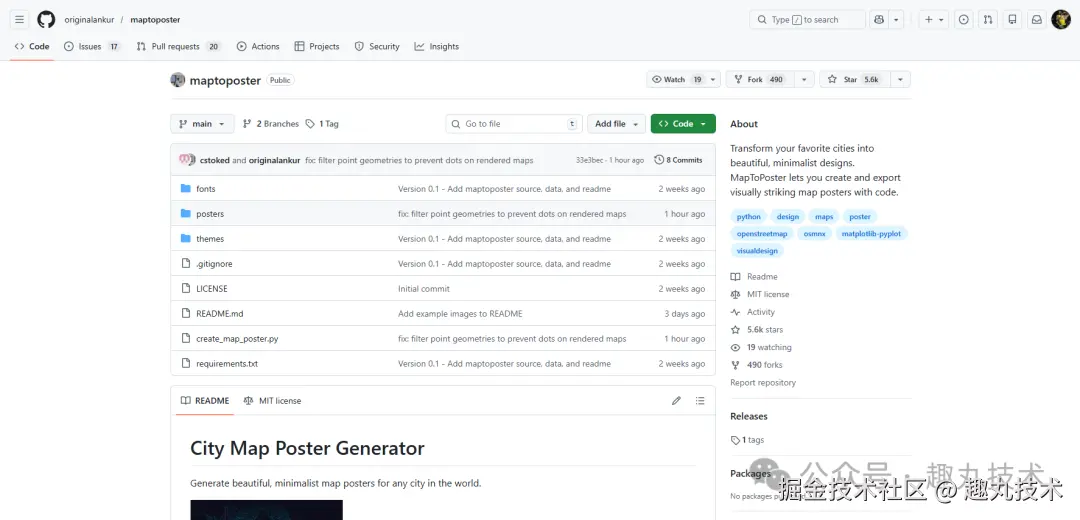Open the Security tab

[x=377, y=46]
